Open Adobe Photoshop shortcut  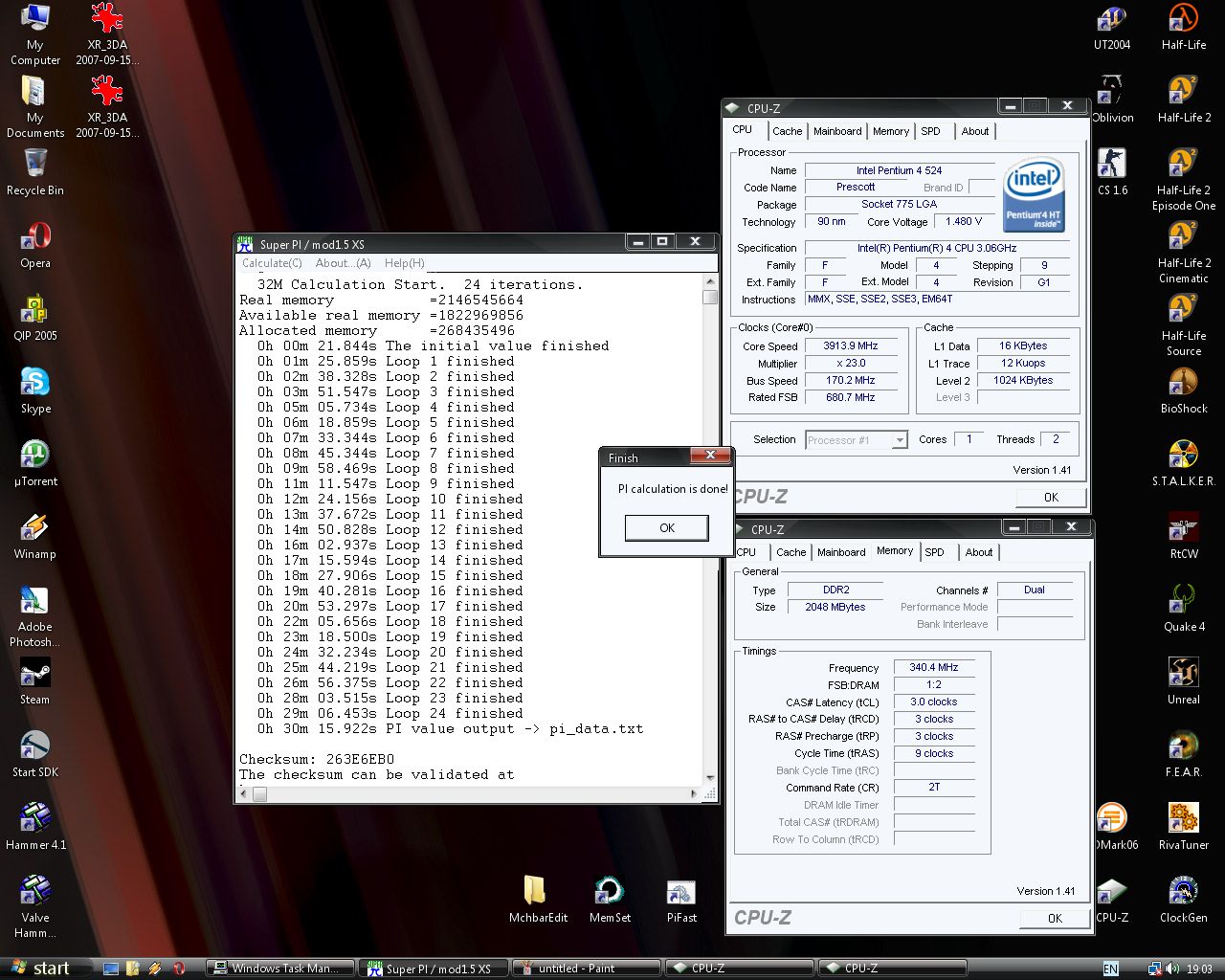(x=35, y=616)
